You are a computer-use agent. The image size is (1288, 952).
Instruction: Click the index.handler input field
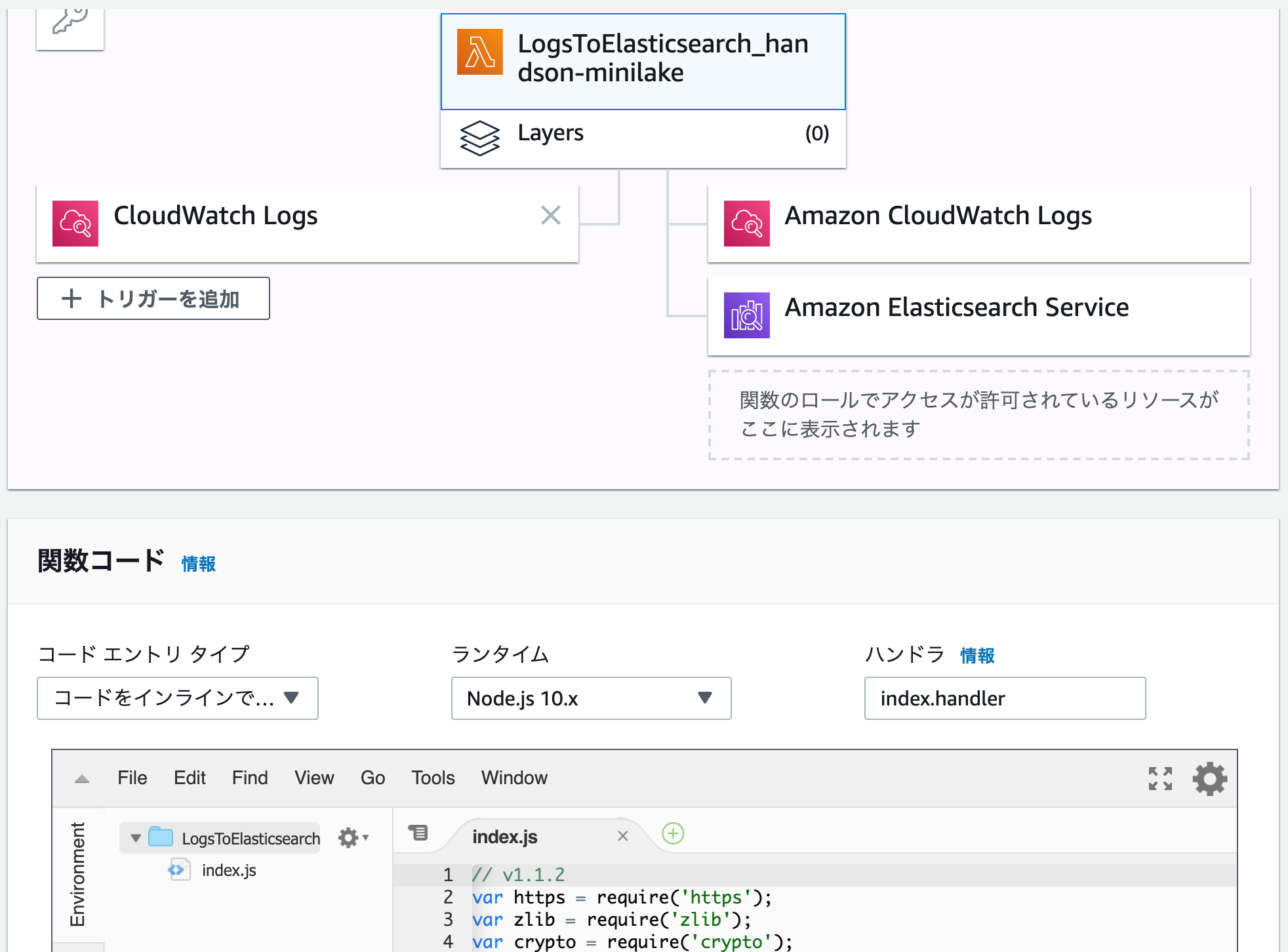(x=1005, y=698)
